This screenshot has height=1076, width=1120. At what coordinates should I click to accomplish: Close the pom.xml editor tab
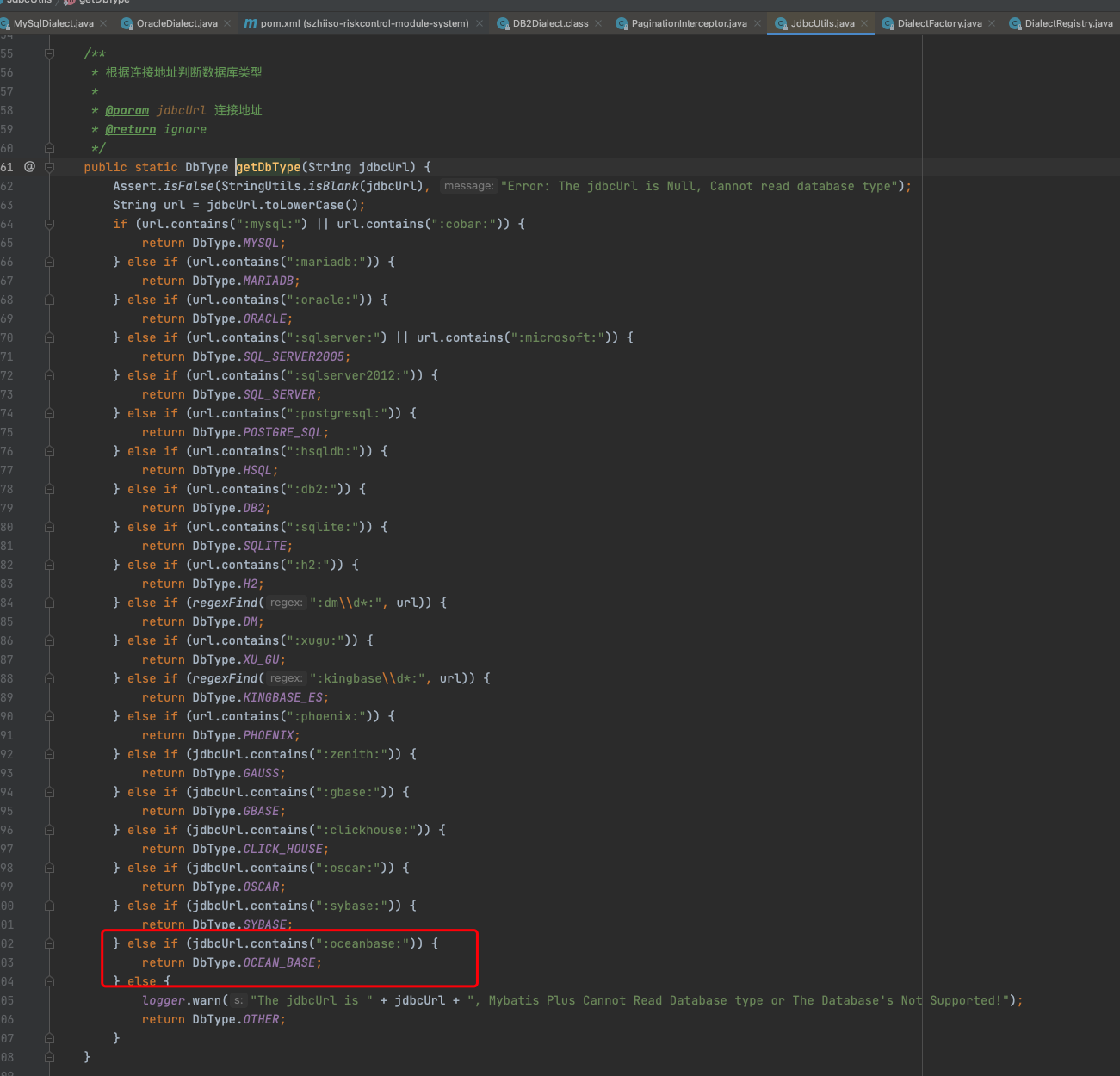(480, 23)
